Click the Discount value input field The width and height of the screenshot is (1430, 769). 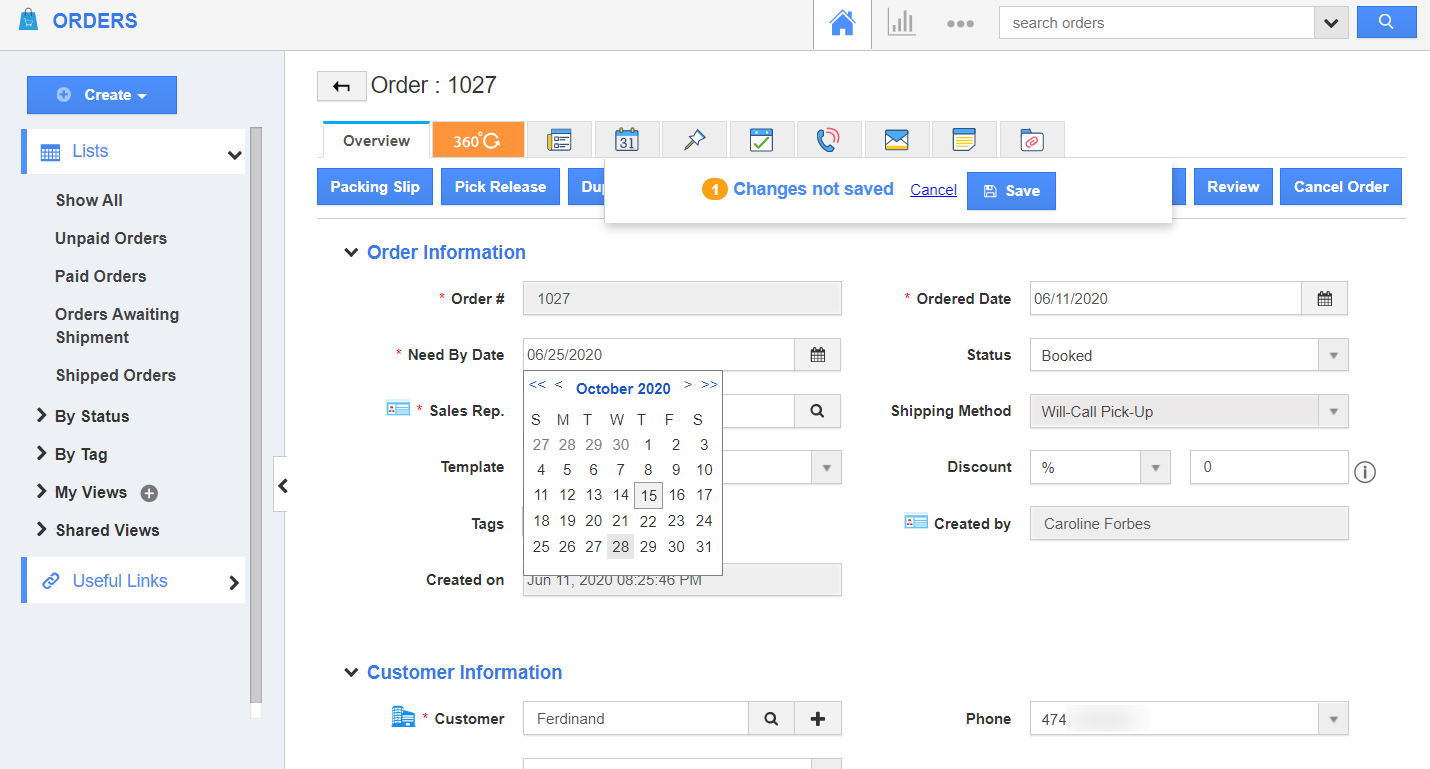[1269, 467]
